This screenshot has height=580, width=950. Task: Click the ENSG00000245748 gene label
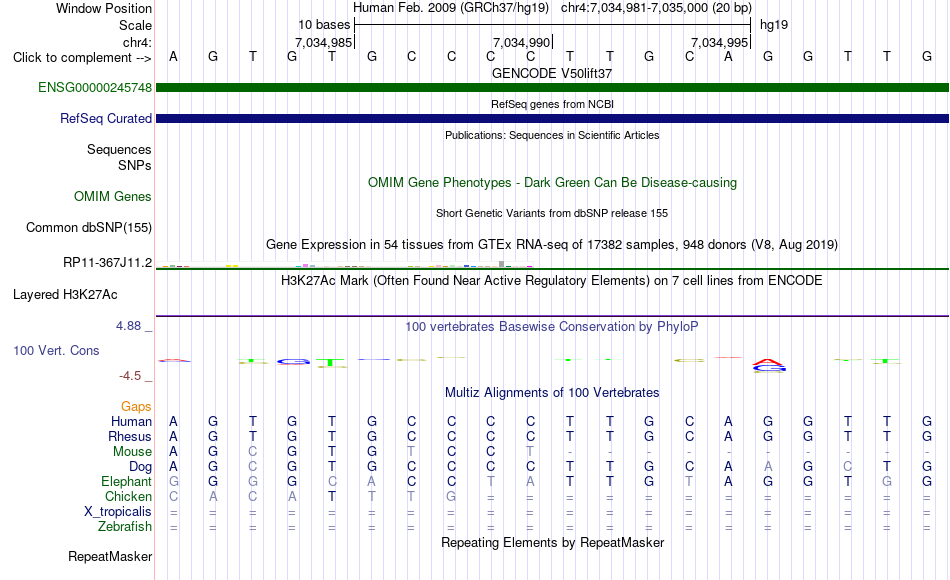95,87
